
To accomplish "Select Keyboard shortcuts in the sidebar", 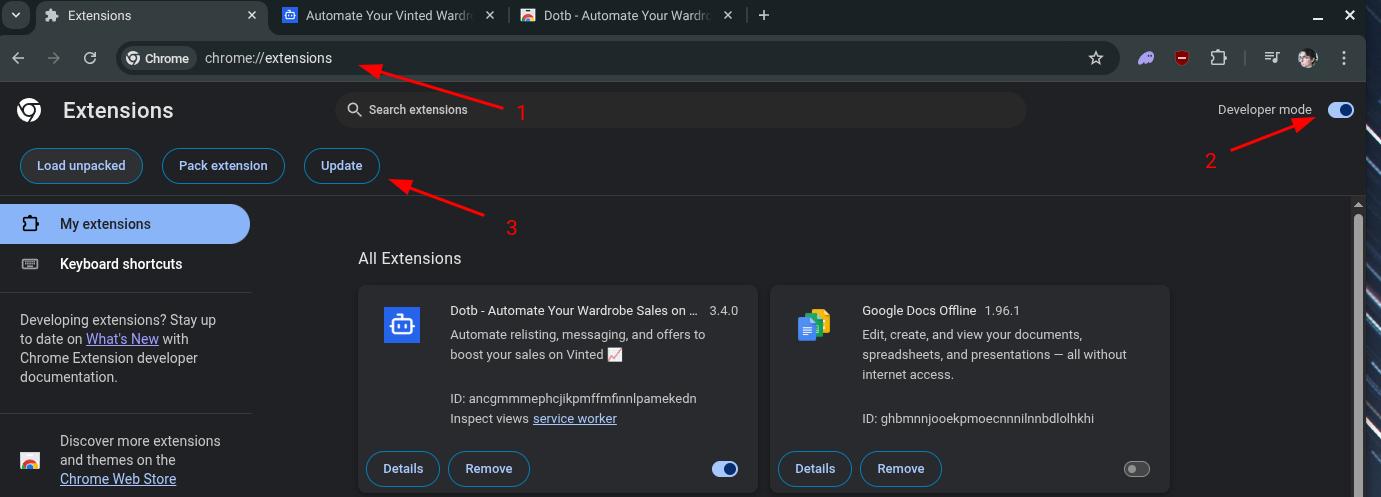I will coord(121,264).
